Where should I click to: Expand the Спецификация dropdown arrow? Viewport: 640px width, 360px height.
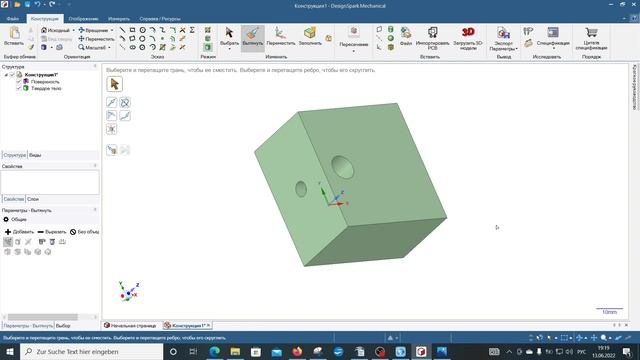(x=553, y=49)
